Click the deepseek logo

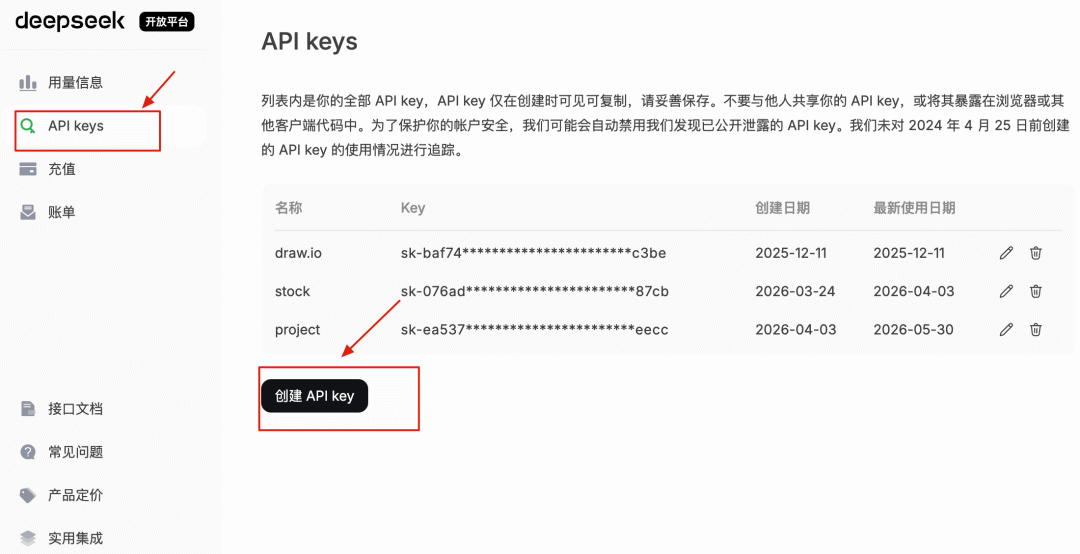click(x=70, y=21)
